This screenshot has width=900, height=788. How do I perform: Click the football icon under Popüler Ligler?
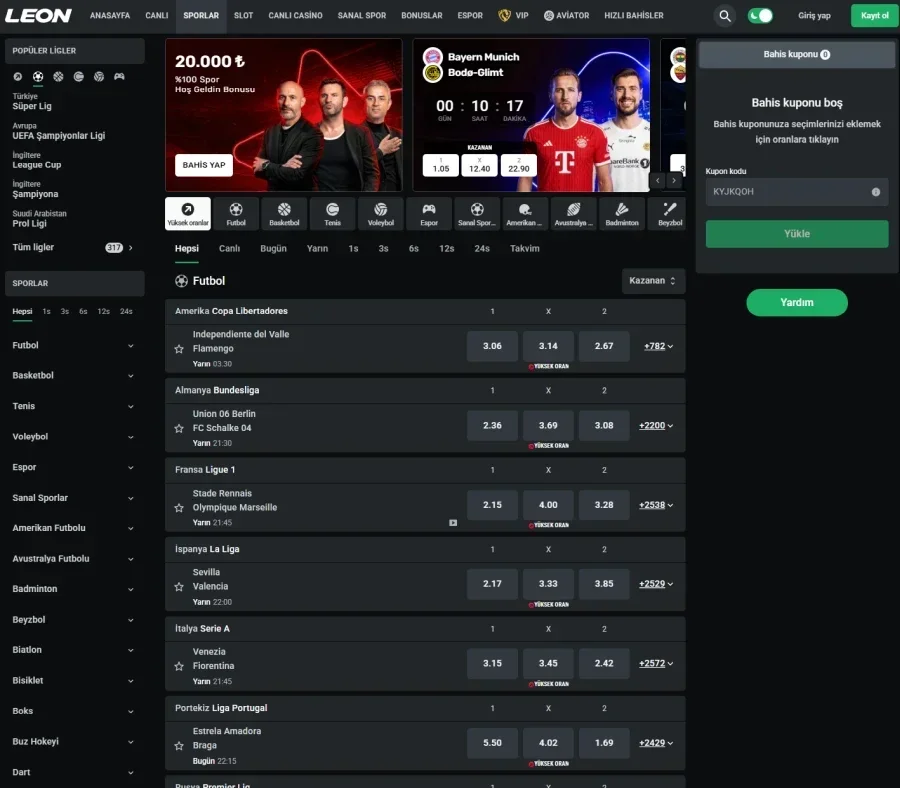38,76
